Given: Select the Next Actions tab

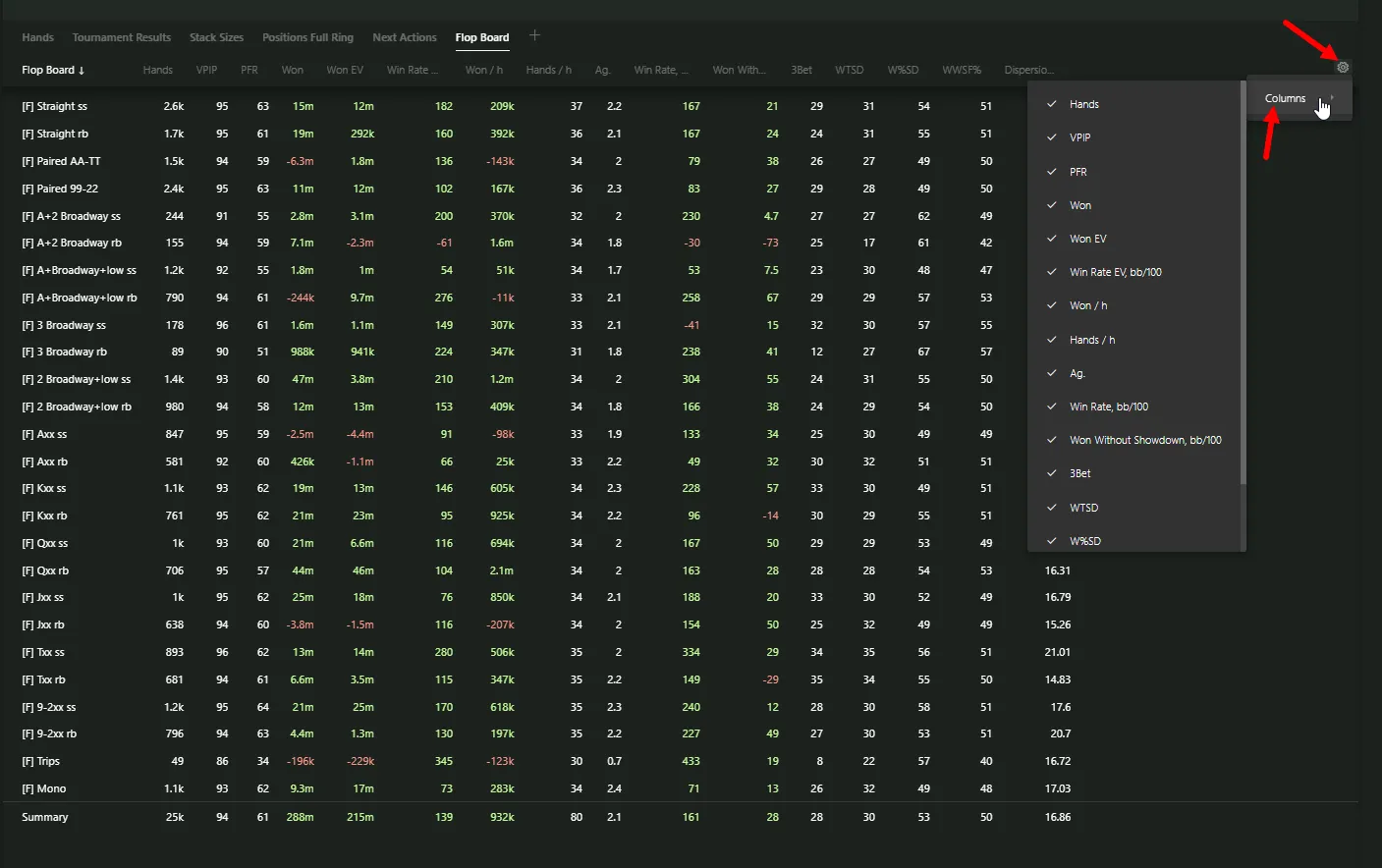Looking at the screenshot, I should (404, 37).
